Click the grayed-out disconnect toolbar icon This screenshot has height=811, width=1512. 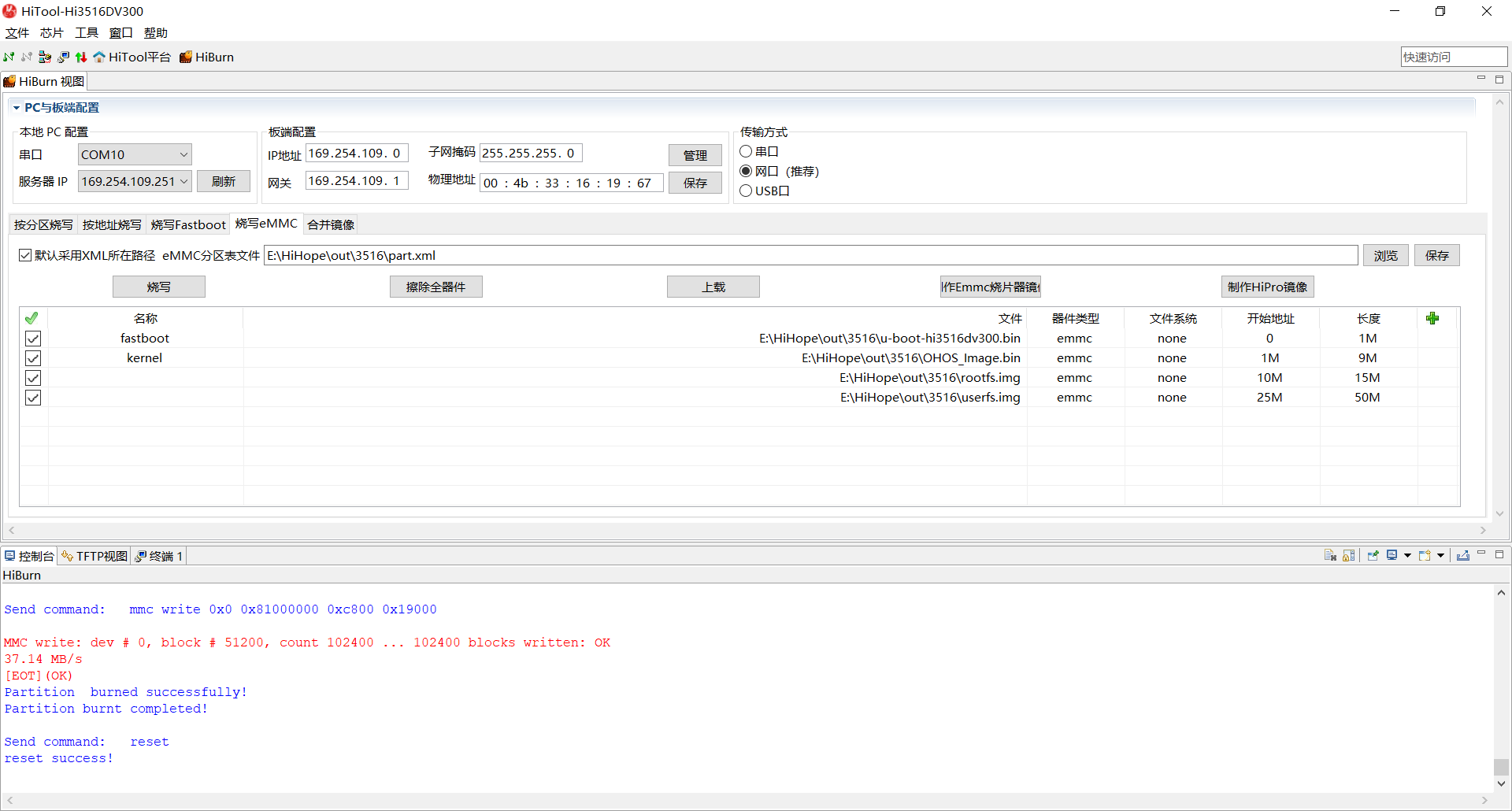[27, 57]
